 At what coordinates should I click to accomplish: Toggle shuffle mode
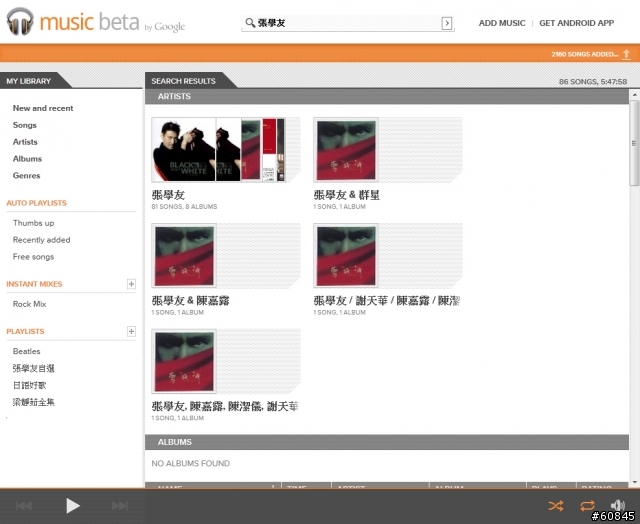click(x=556, y=506)
